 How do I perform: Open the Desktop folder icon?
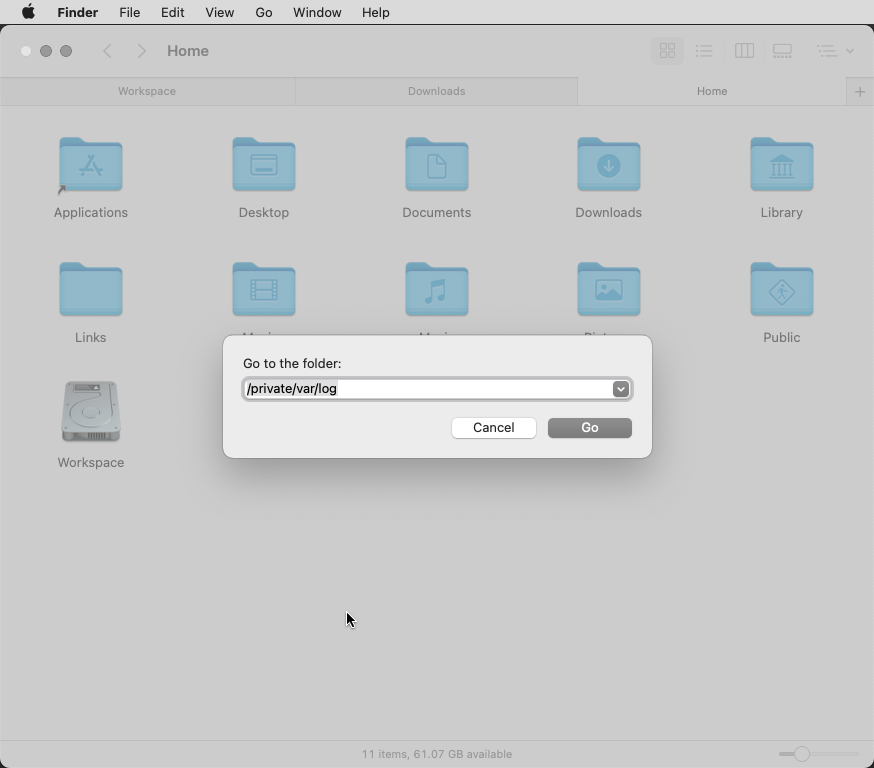[x=264, y=164]
